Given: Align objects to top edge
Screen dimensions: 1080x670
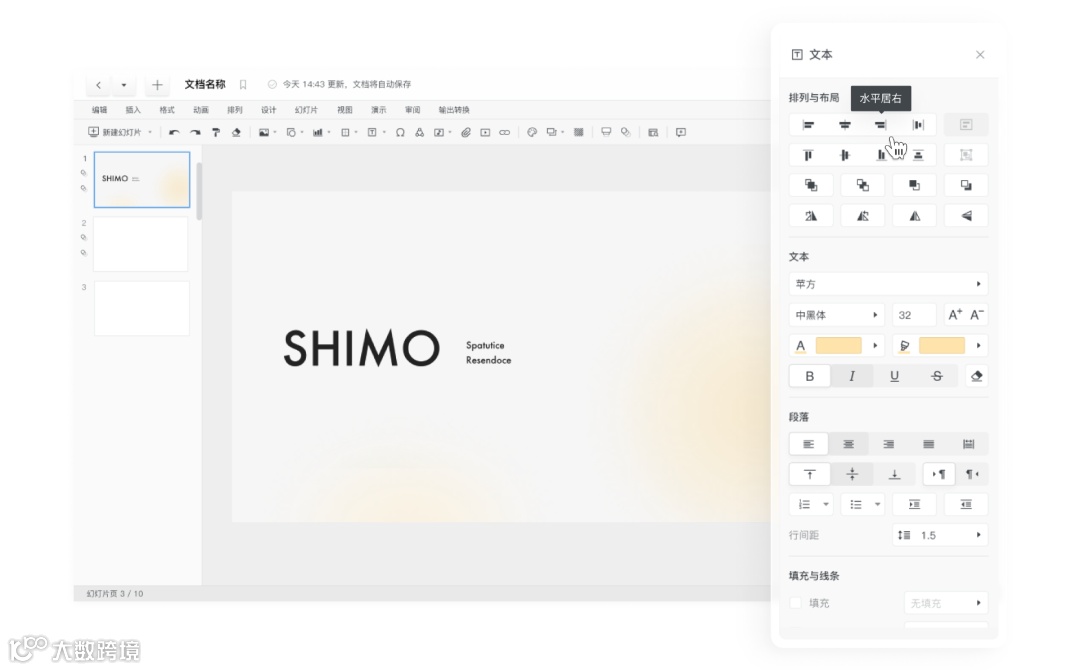Looking at the screenshot, I should click(808, 155).
